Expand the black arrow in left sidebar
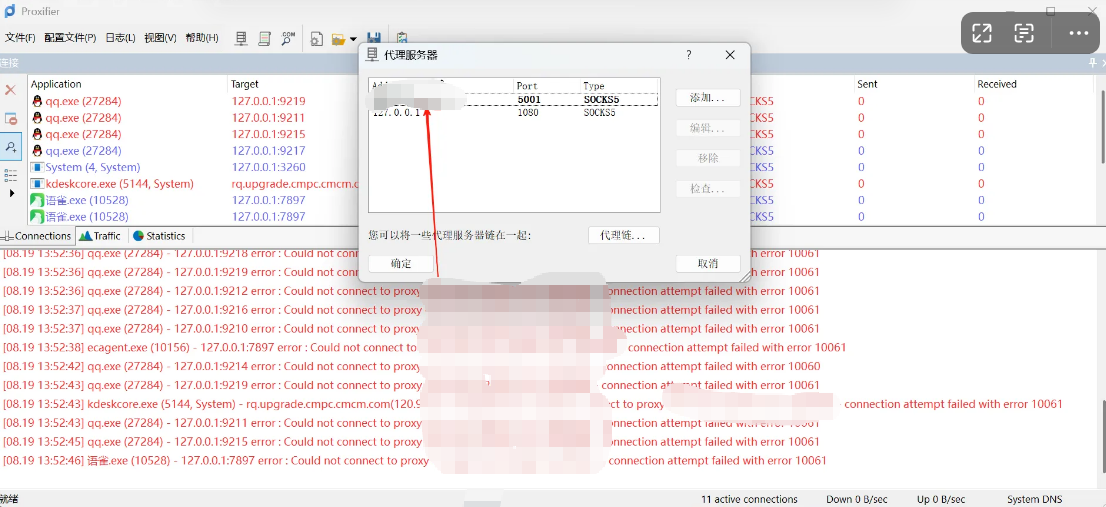This screenshot has width=1106, height=507. click(x=11, y=193)
